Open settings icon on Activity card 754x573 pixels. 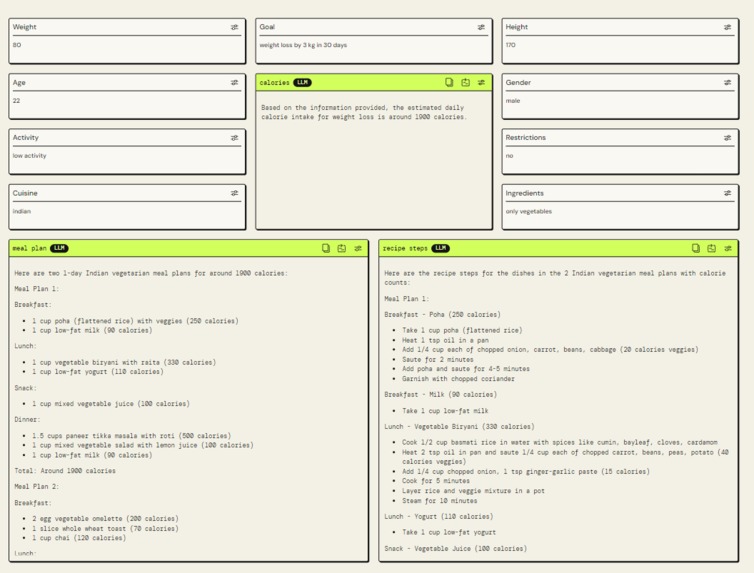coord(234,138)
